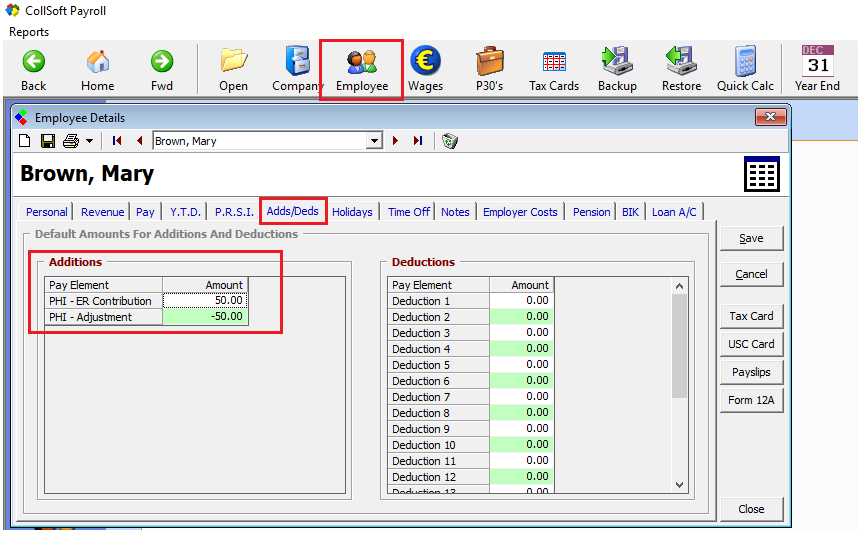Screen dimensions: 862x542
Task: Switch to the Pension tab
Action: 592,212
